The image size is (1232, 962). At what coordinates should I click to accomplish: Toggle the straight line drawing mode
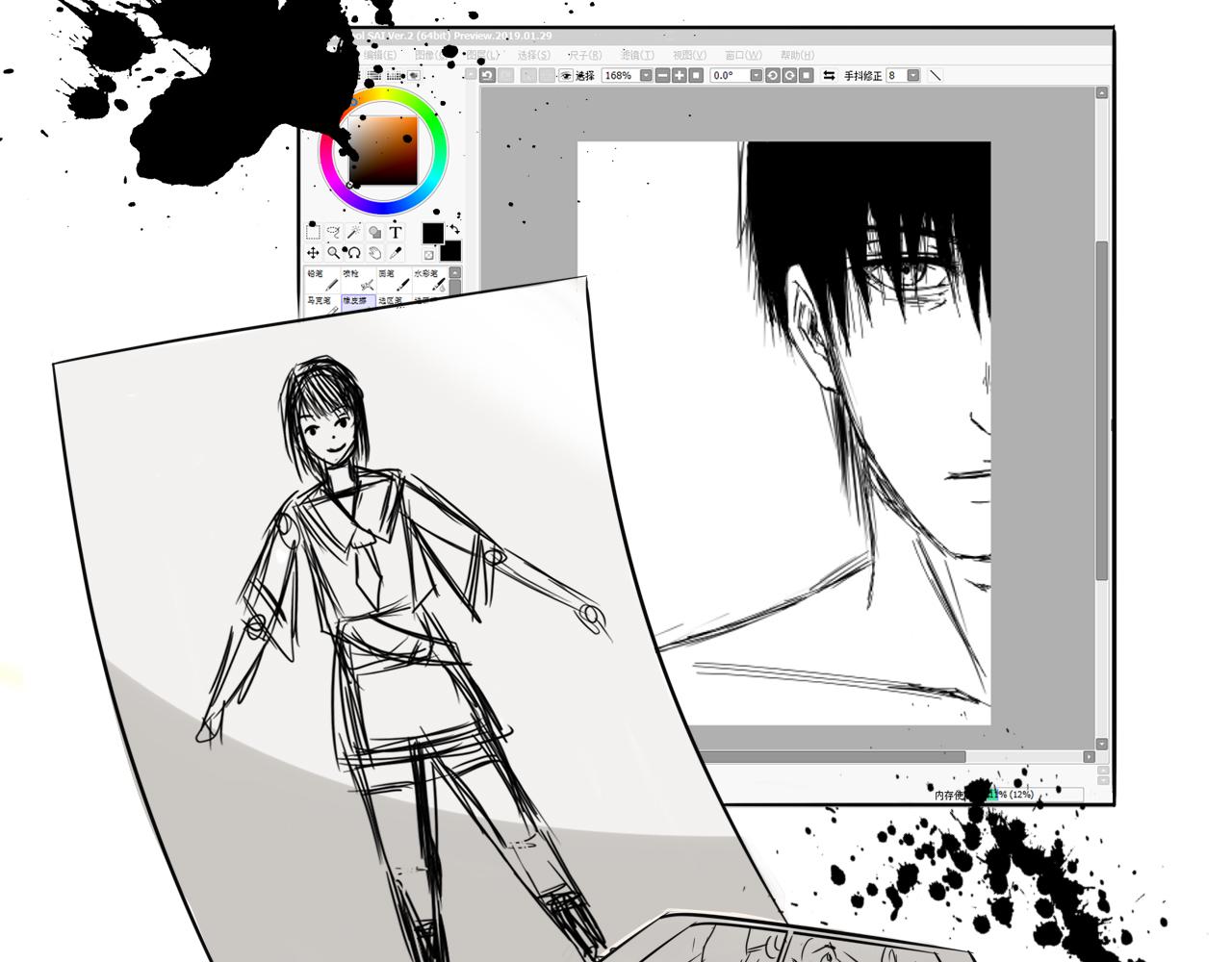pyautogui.click(x=935, y=75)
